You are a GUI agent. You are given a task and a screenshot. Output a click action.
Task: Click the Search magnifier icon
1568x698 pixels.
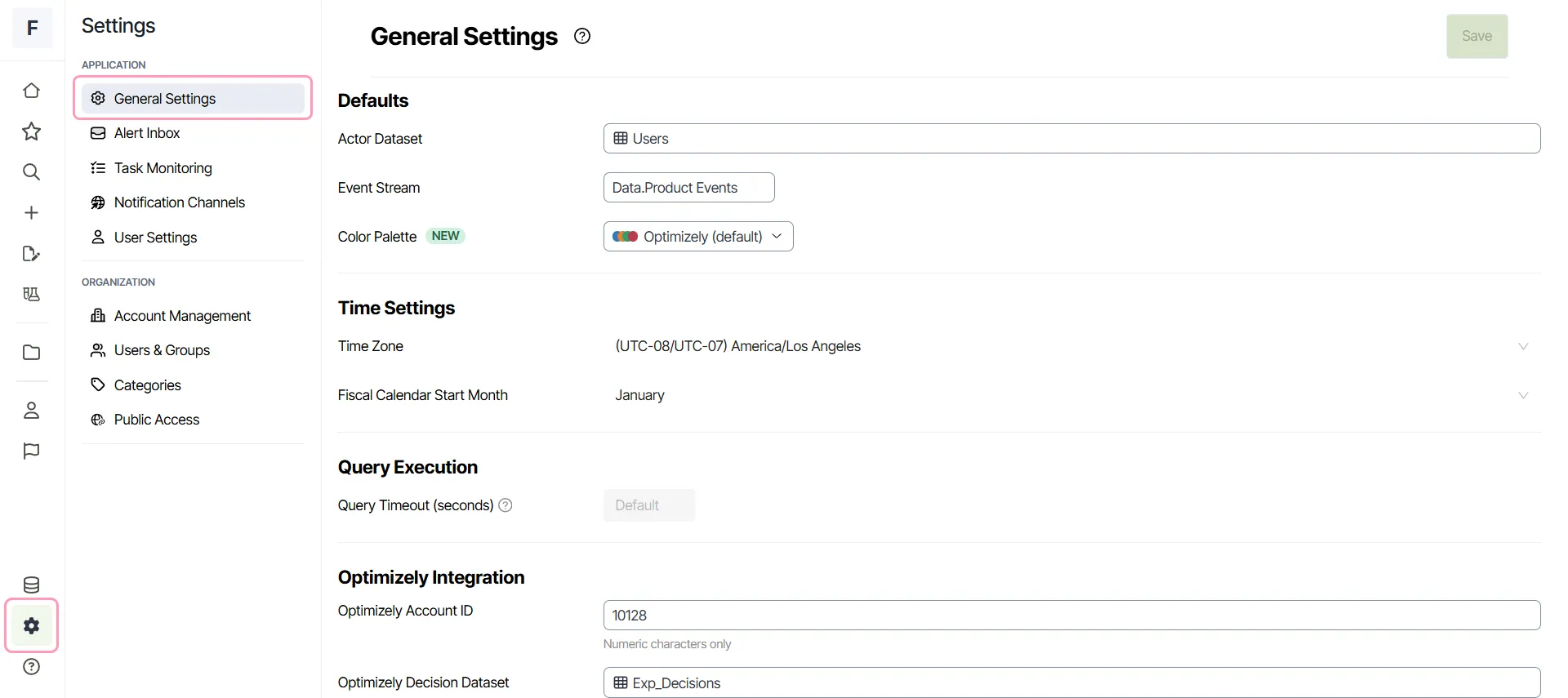[x=31, y=172]
